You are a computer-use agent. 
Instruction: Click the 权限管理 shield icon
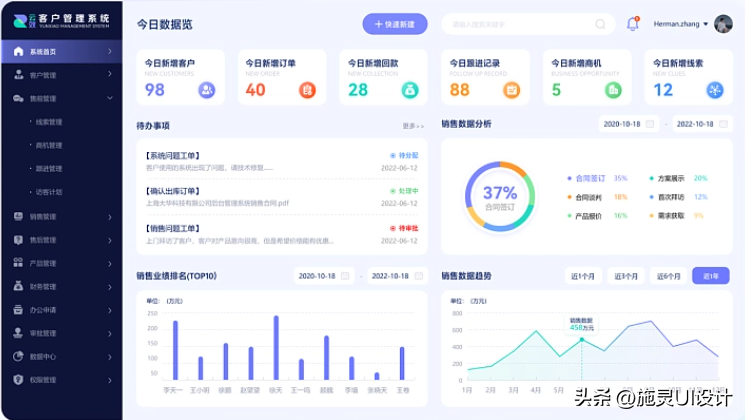[18, 380]
